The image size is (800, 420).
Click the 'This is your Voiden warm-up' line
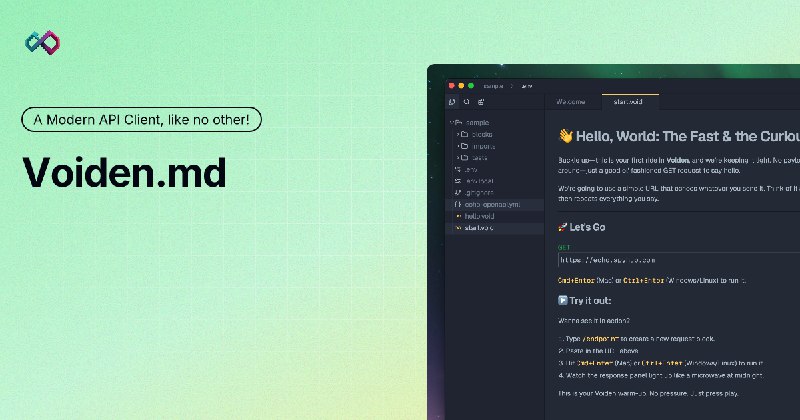[648, 393]
